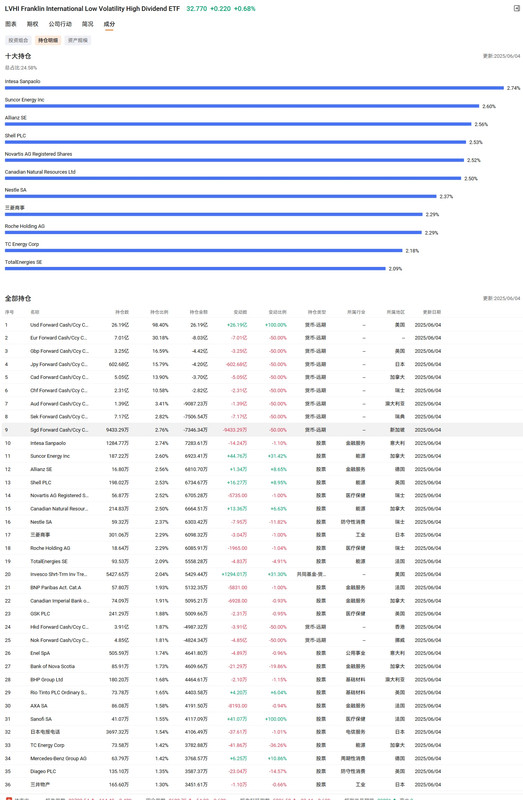Open Canadian Imperial Bank row

261,601
